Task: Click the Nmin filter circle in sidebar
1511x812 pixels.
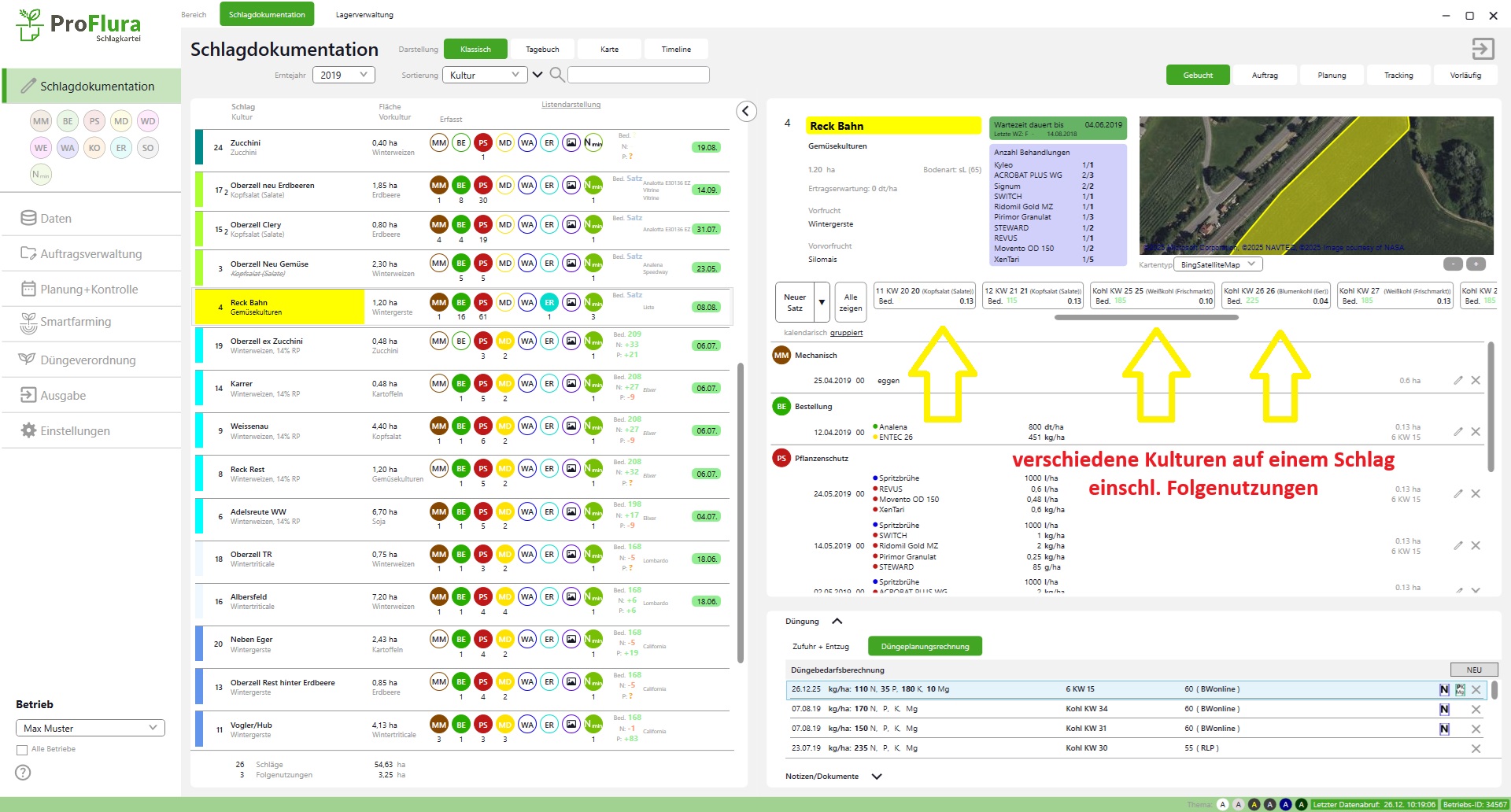Action: click(x=41, y=175)
